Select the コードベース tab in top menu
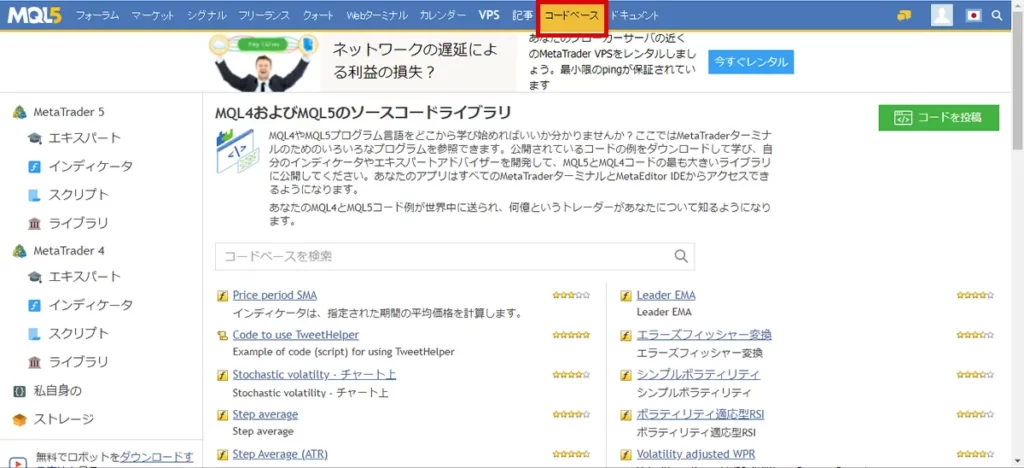The width and height of the screenshot is (1024, 468). pyautogui.click(x=572, y=16)
